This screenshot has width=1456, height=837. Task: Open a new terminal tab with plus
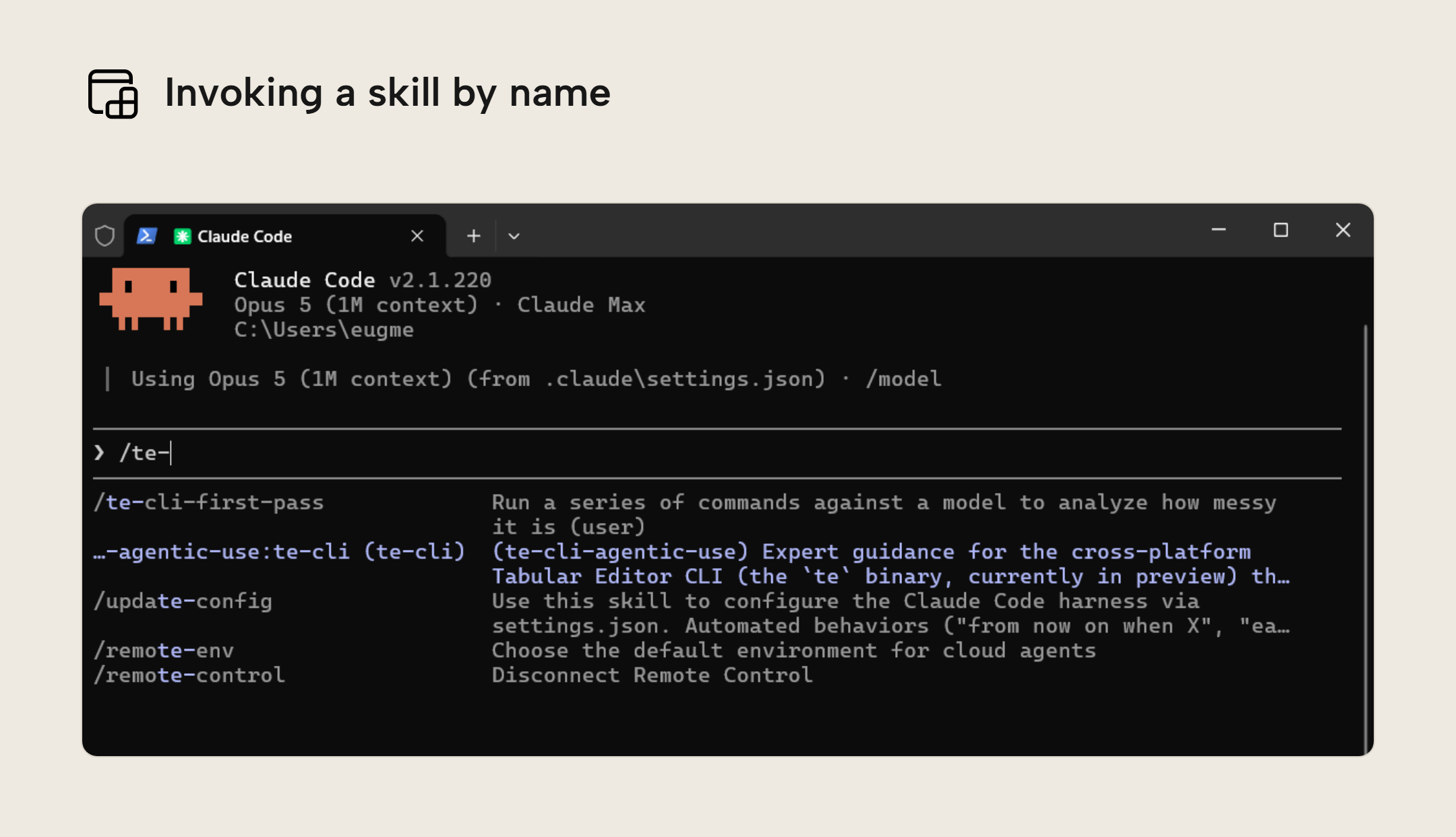tap(474, 236)
